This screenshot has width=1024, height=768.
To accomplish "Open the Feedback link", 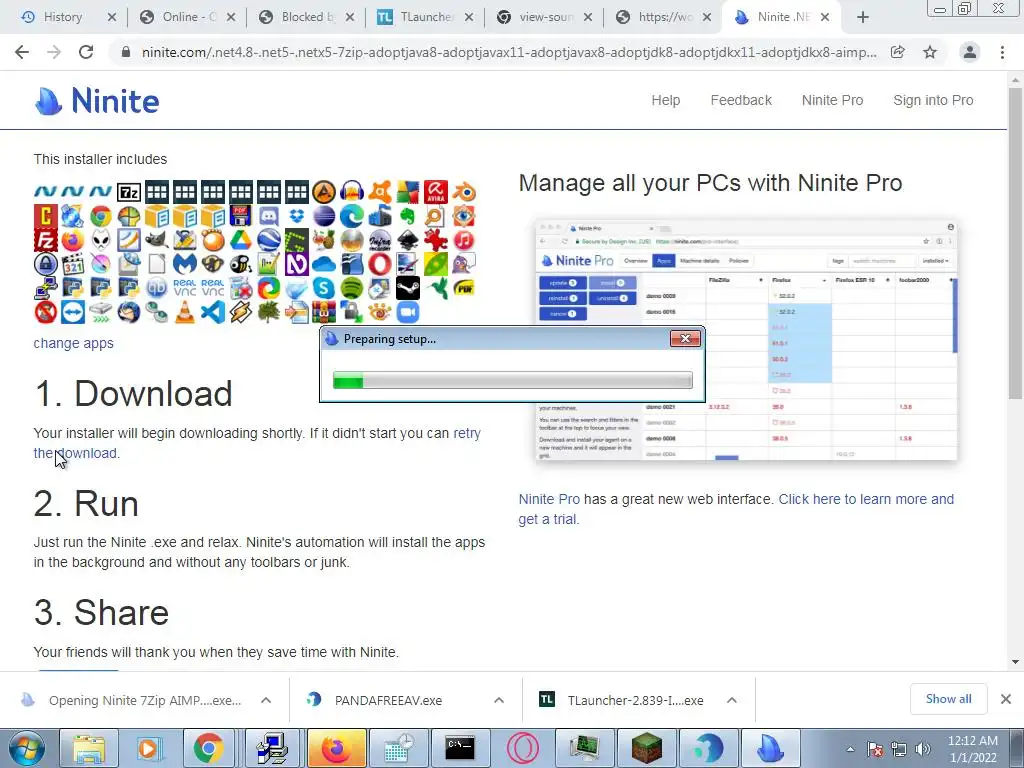I will click(741, 100).
